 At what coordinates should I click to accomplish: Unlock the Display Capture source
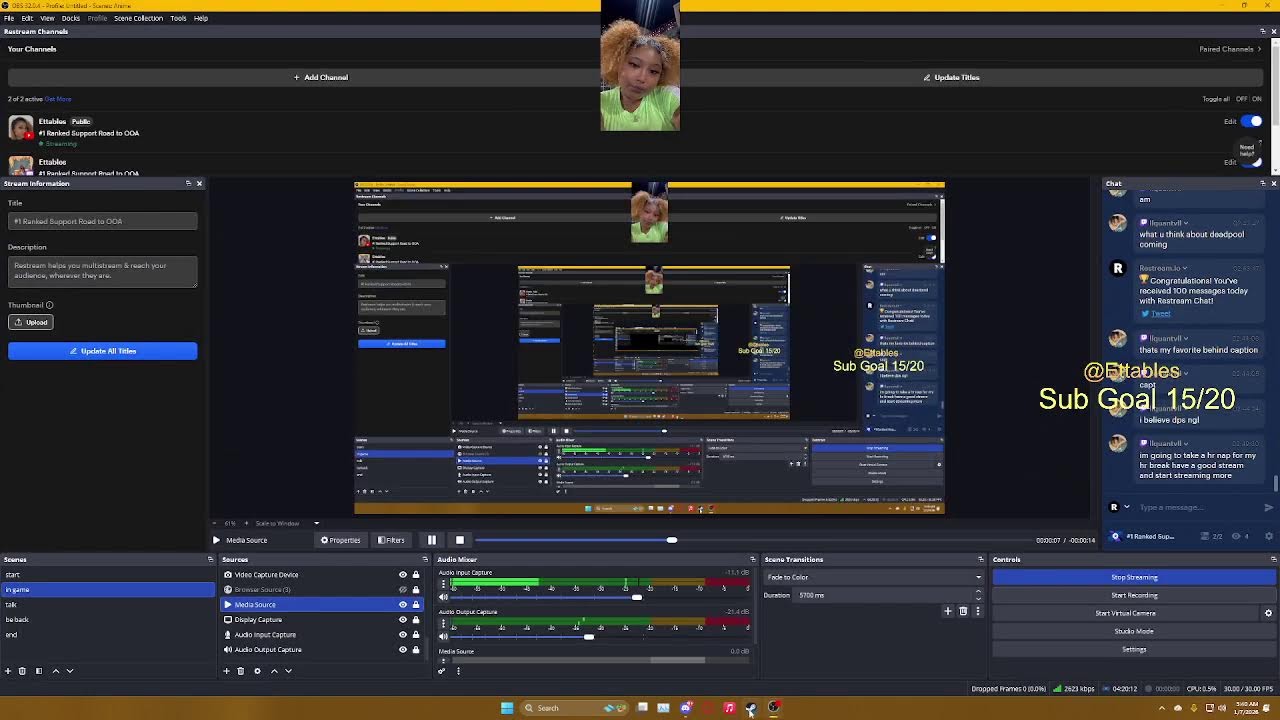416,620
